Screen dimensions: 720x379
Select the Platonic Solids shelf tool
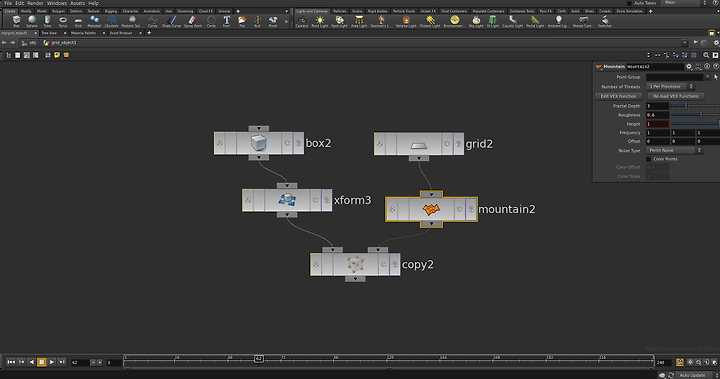point(132,21)
